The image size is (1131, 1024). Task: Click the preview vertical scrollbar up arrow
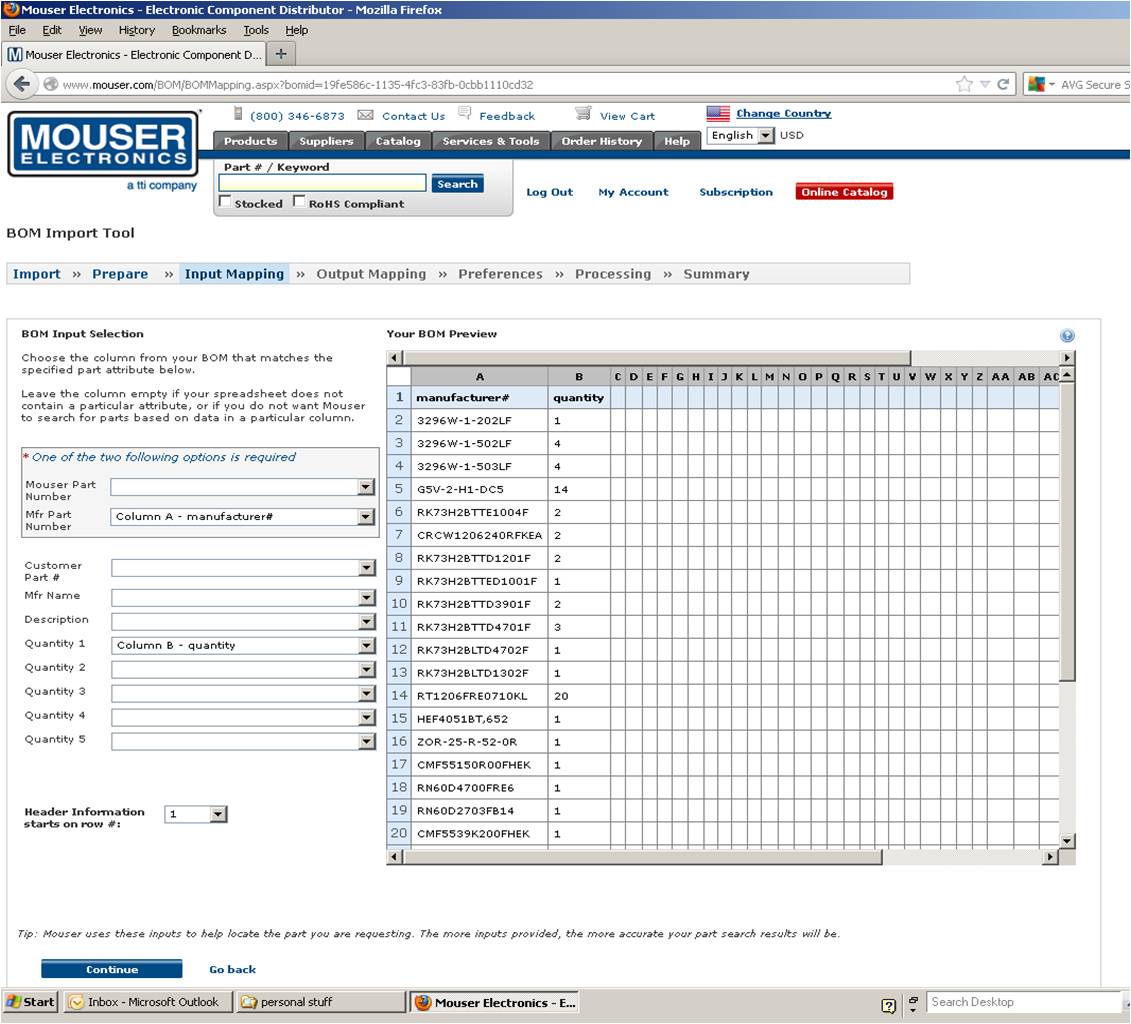point(1067,375)
